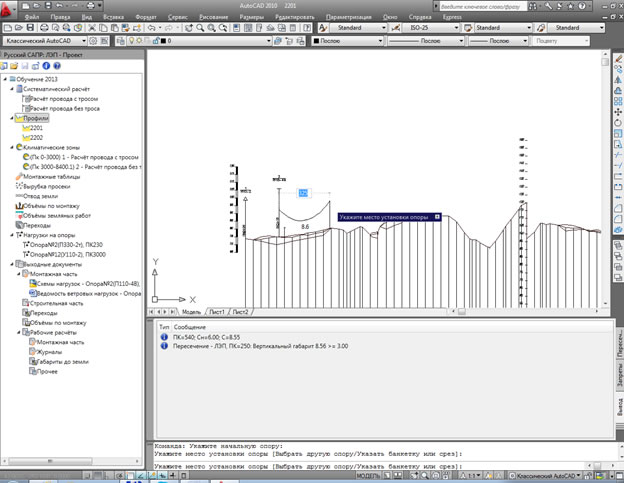624x483 pixels.
Task: Click the Cut scissors icon
Action: pyautogui.click(x=92, y=28)
